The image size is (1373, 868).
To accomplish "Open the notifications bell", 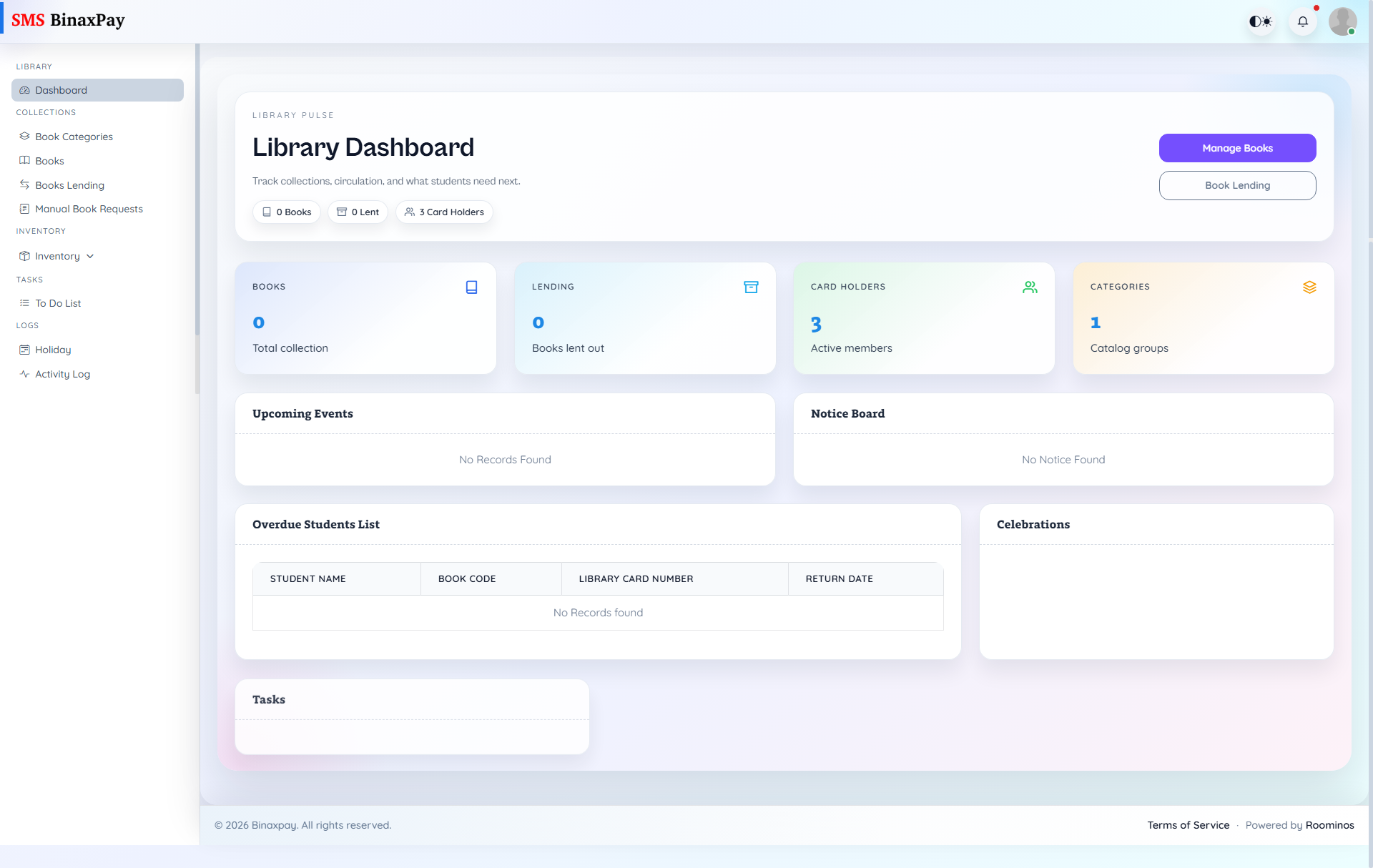I will click(x=1302, y=21).
